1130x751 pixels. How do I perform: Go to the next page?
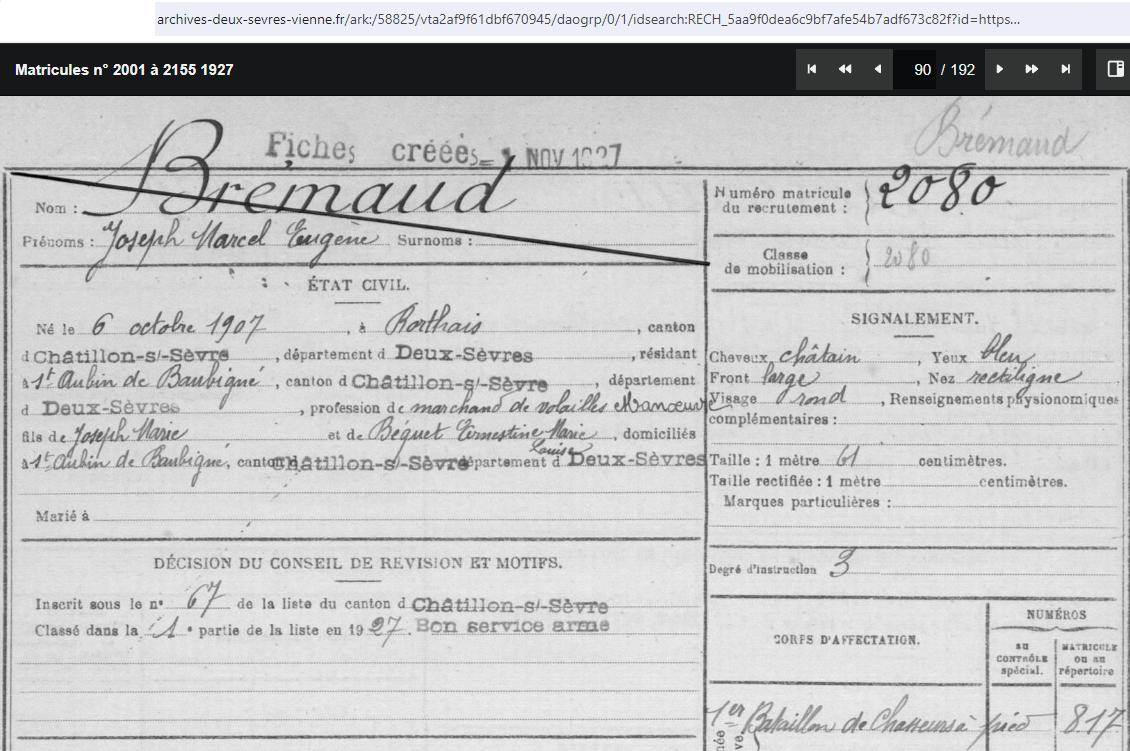coord(1000,69)
